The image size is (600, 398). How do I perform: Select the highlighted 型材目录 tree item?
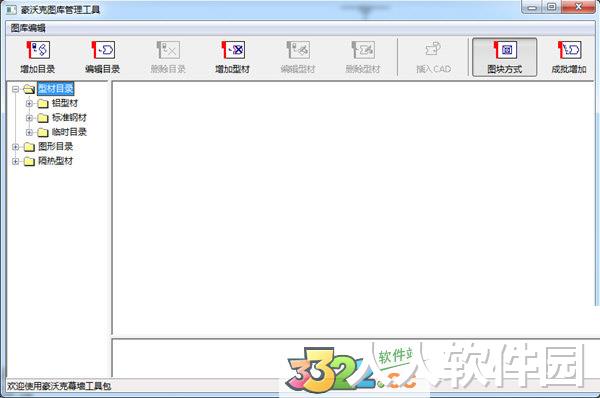55,89
